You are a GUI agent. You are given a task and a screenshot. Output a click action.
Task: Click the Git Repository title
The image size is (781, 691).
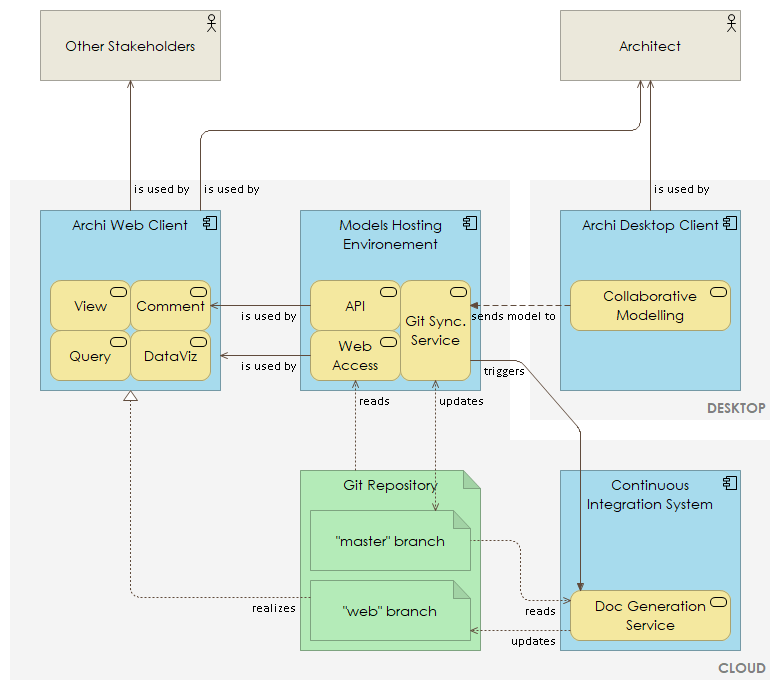click(x=390, y=485)
